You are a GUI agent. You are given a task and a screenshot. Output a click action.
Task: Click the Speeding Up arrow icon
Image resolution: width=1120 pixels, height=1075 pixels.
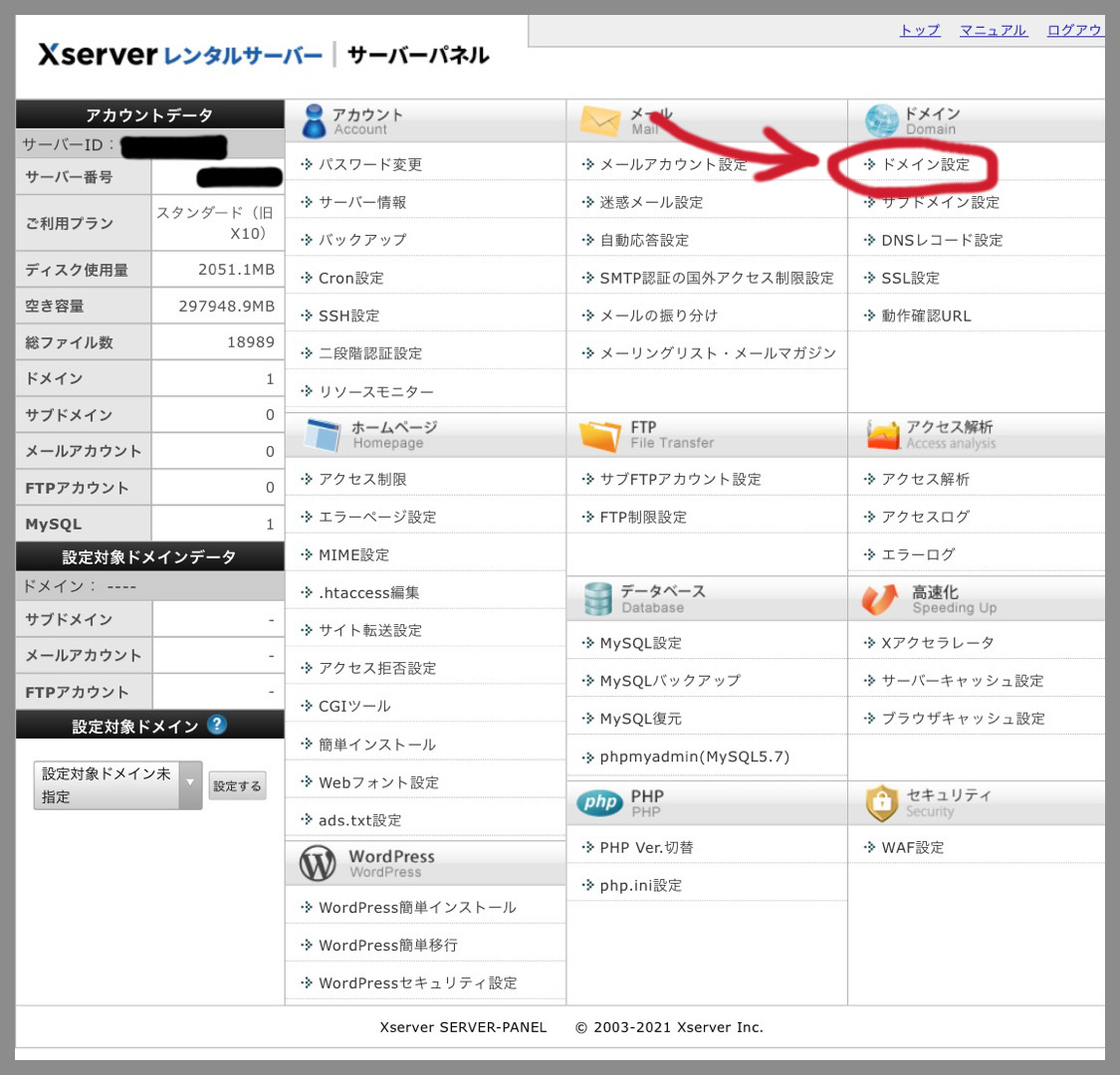[880, 598]
